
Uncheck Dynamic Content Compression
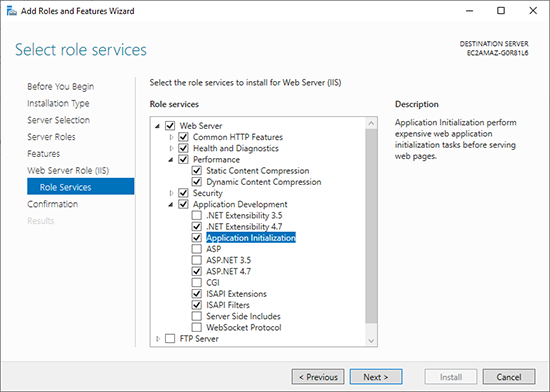point(197,182)
